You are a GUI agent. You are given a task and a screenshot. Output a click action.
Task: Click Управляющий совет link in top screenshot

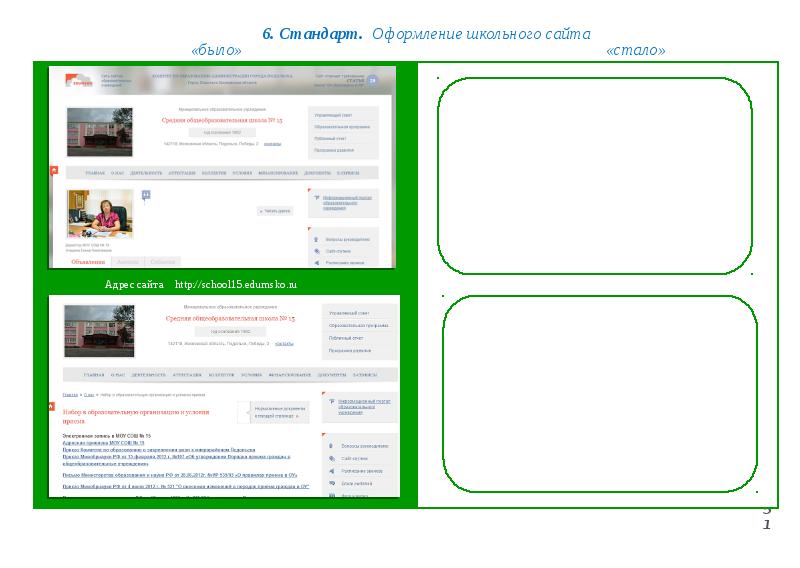click(335, 116)
